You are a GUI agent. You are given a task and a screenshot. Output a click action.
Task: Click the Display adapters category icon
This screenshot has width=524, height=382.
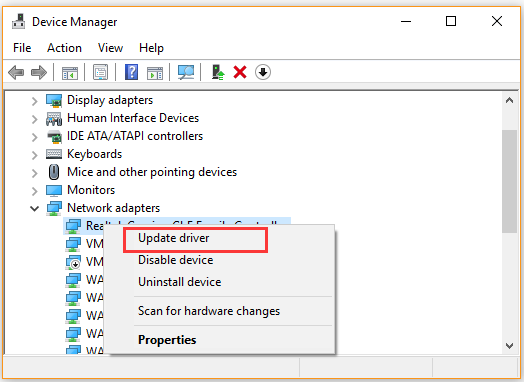click(54, 101)
